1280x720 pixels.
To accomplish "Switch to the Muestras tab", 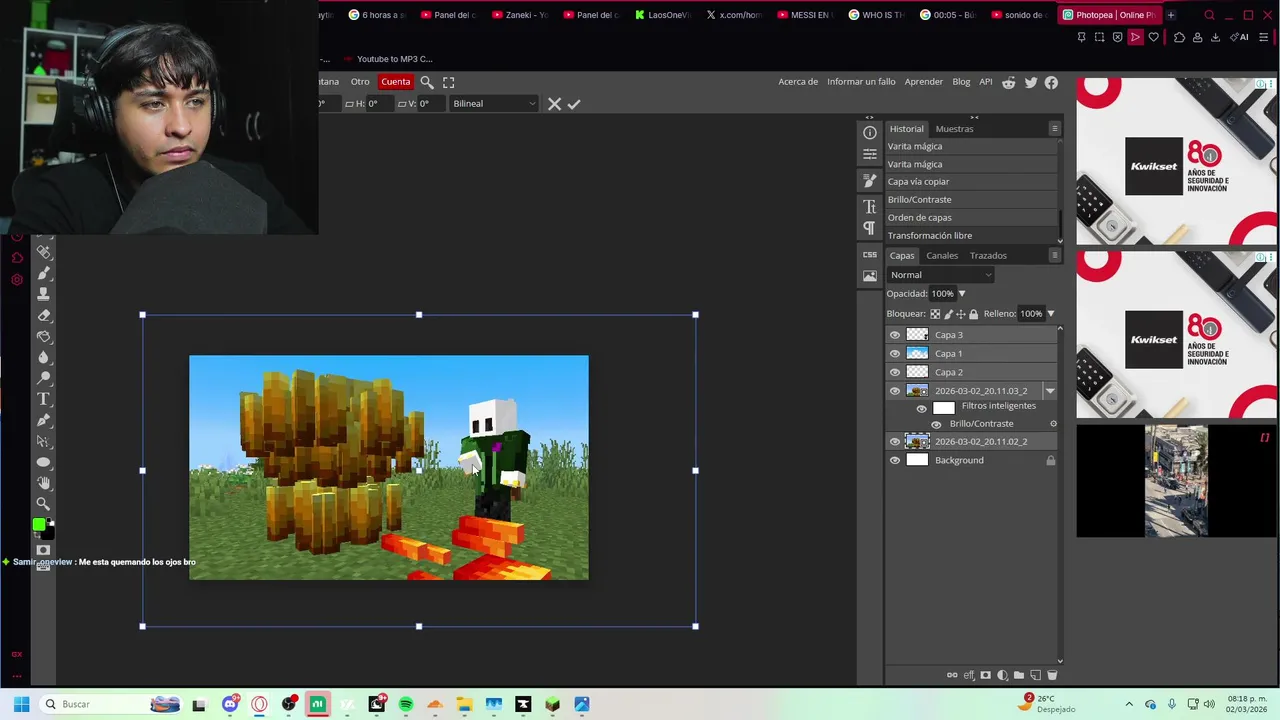I will [x=954, y=129].
